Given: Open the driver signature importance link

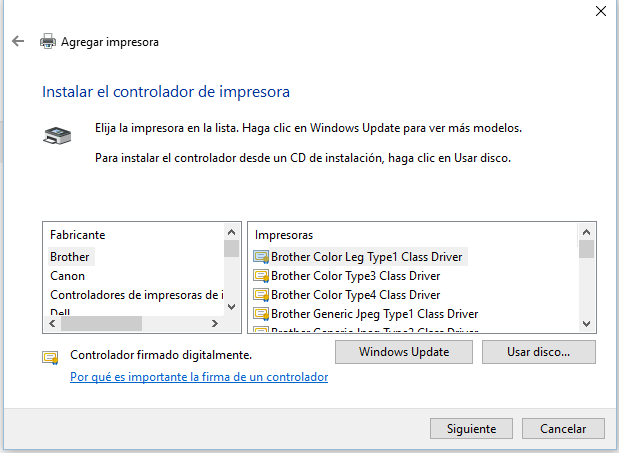Looking at the screenshot, I should tap(199, 377).
